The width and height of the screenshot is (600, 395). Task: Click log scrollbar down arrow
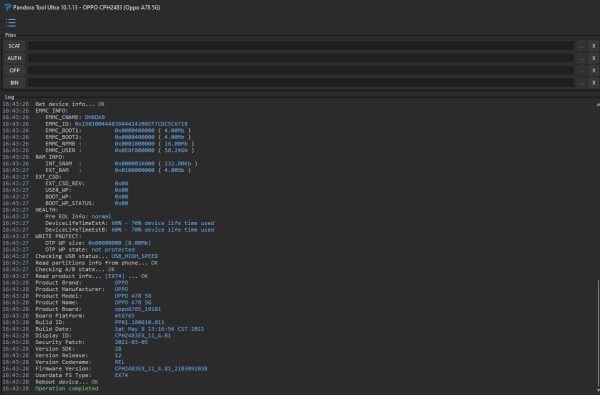point(598,390)
